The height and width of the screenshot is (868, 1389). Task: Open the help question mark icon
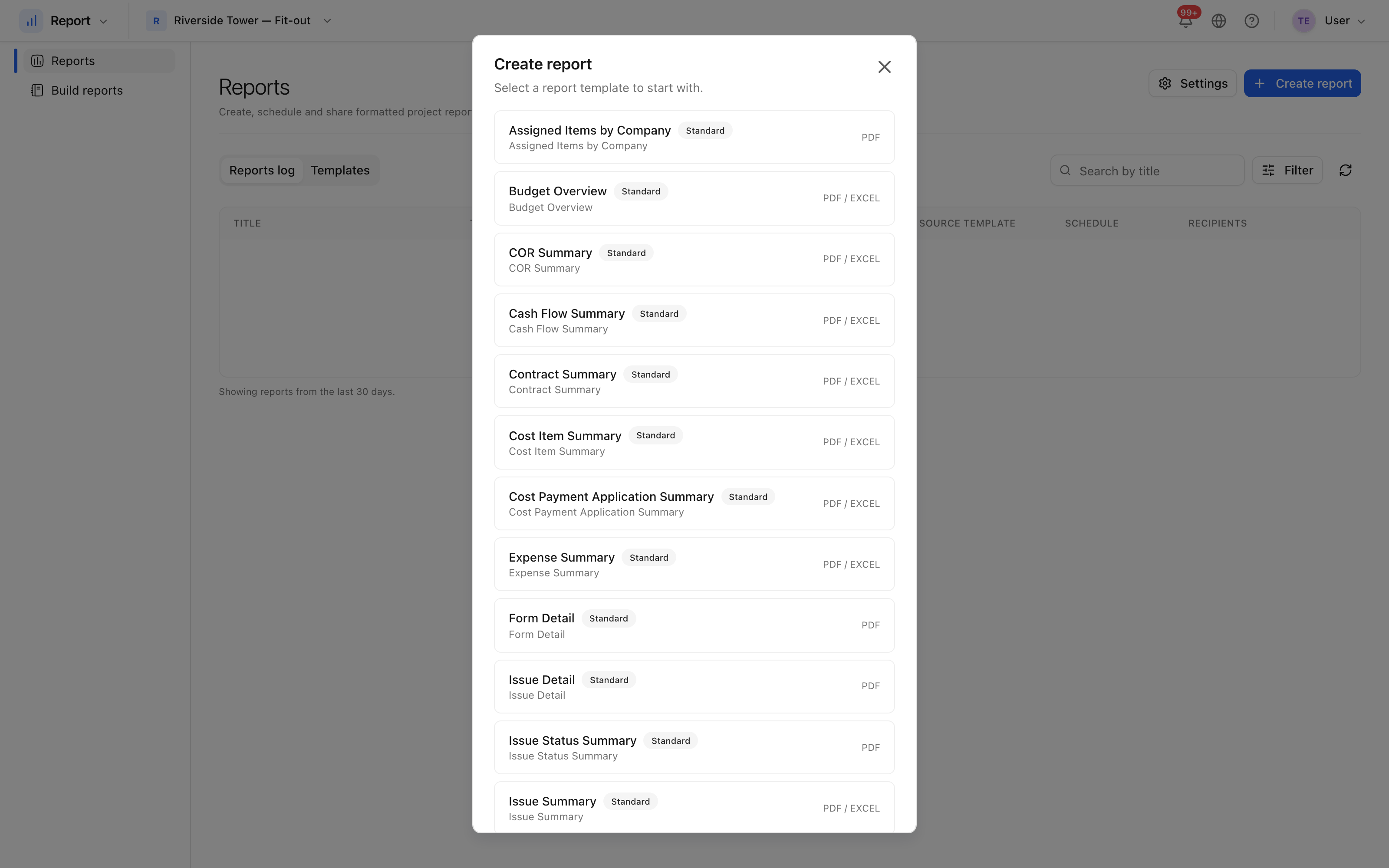tap(1251, 21)
